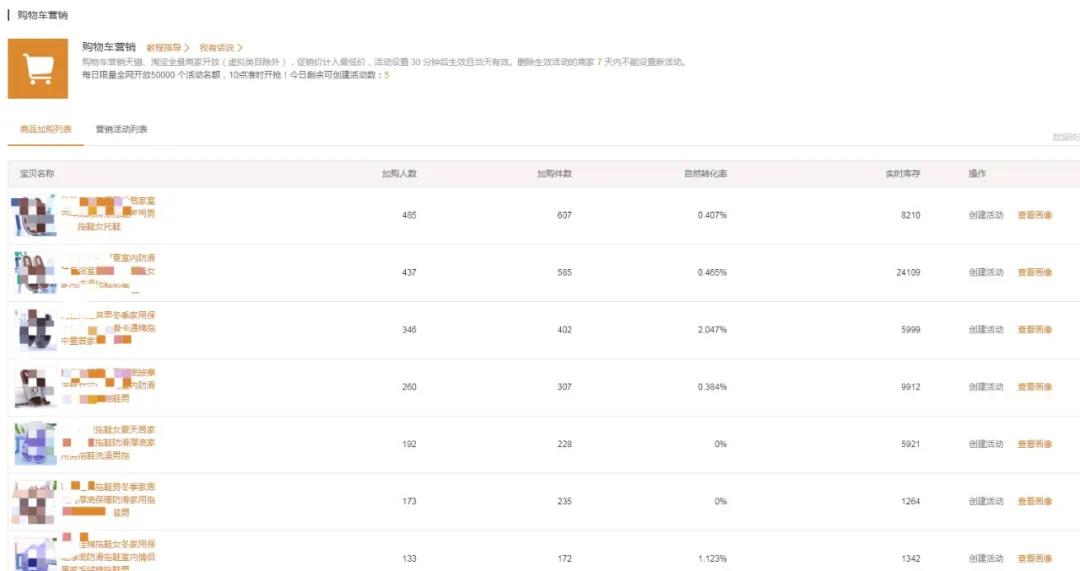This screenshot has width=1080, height=571.
Task: Open product thumbnail in the 173 加购人数 row
Action: click(x=34, y=501)
